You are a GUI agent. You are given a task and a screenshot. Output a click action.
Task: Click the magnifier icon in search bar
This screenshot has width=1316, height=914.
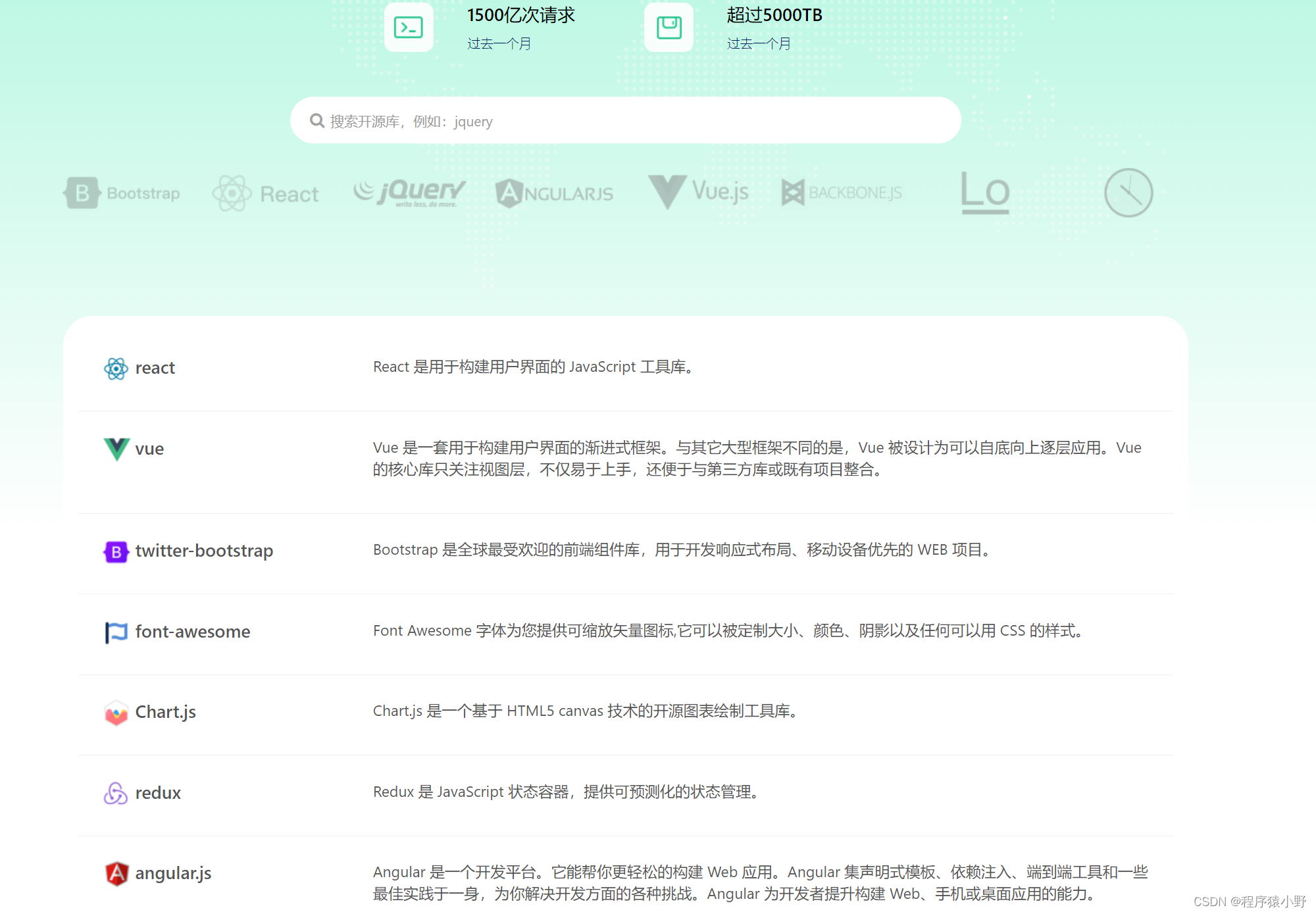[317, 121]
